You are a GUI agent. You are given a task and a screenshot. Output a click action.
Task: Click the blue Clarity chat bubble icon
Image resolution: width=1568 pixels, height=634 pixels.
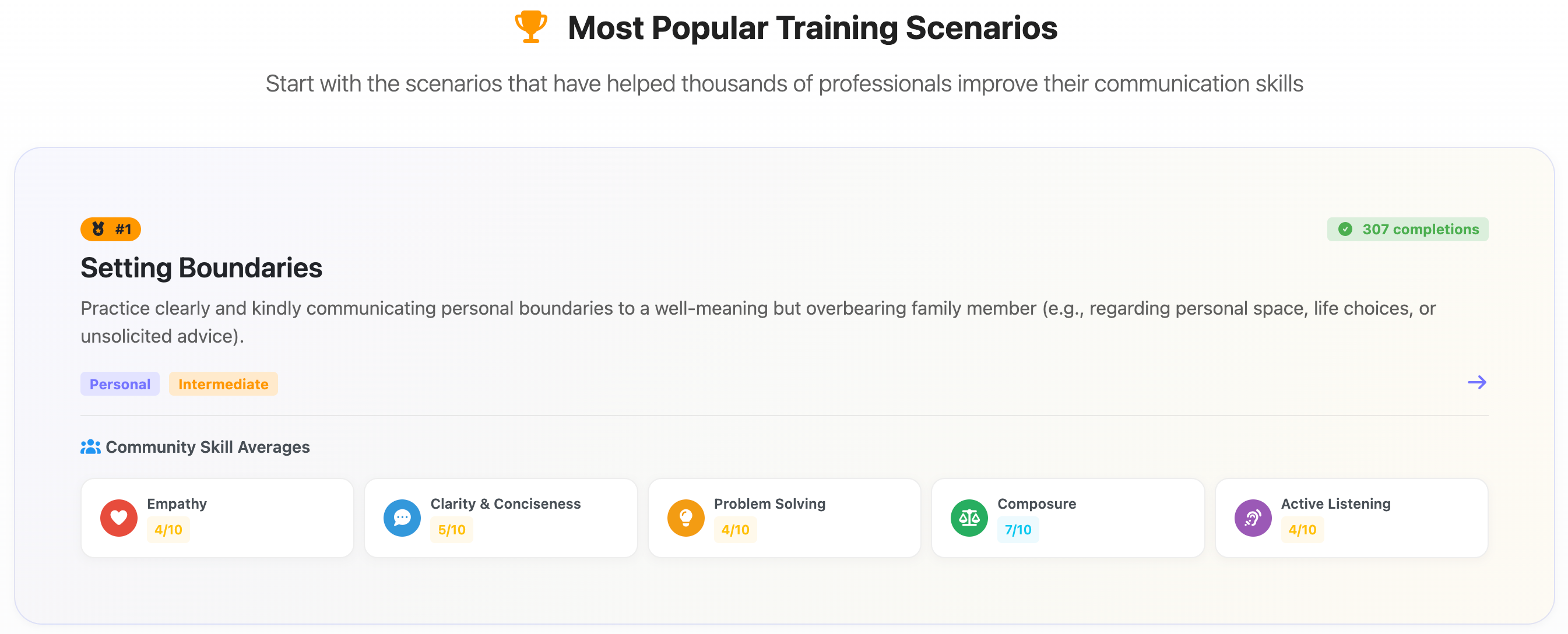402,518
